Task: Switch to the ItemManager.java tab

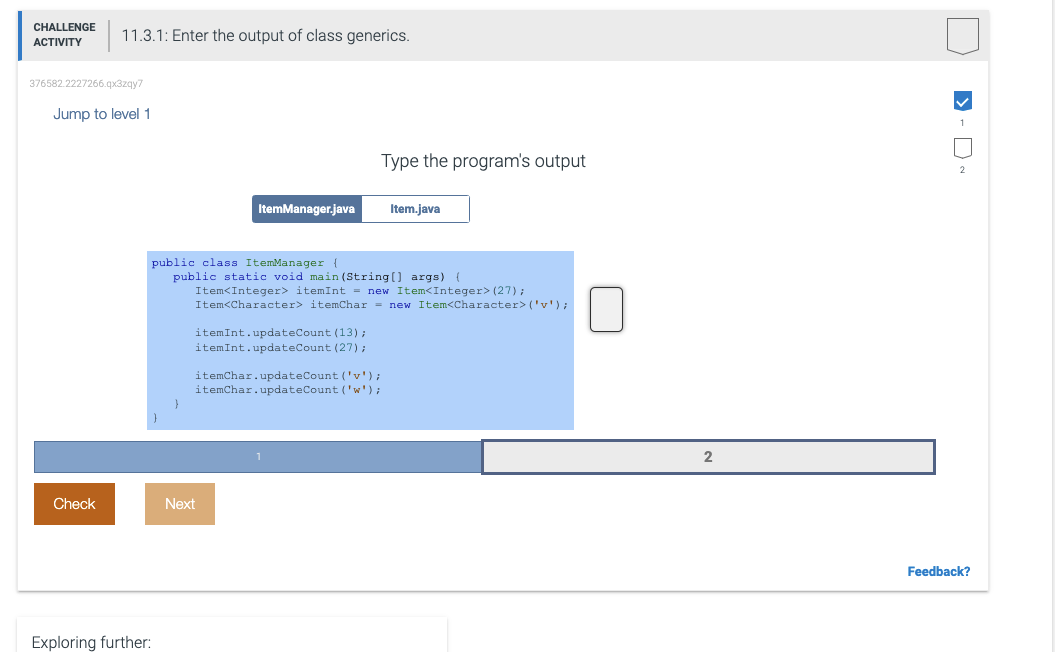Action: [x=307, y=208]
